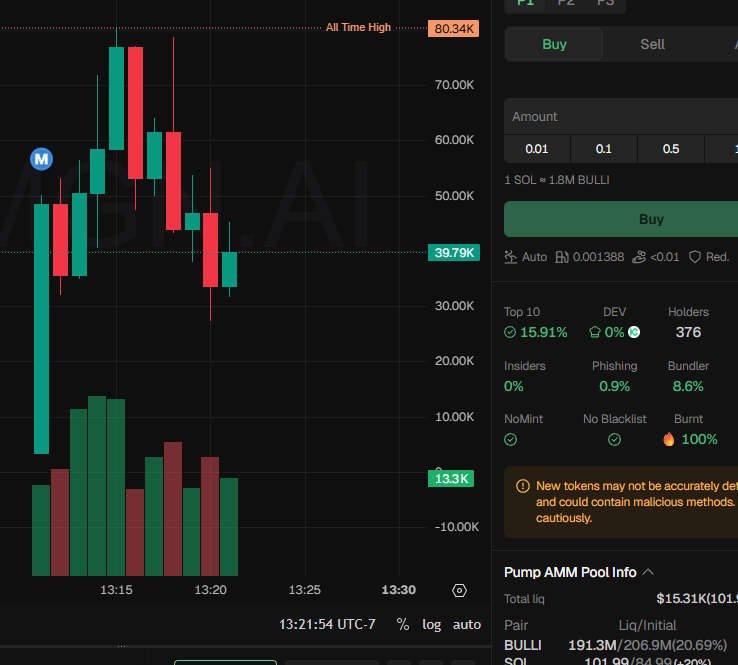
Task: Click the Phishing value 0.9%
Action: 614,386
